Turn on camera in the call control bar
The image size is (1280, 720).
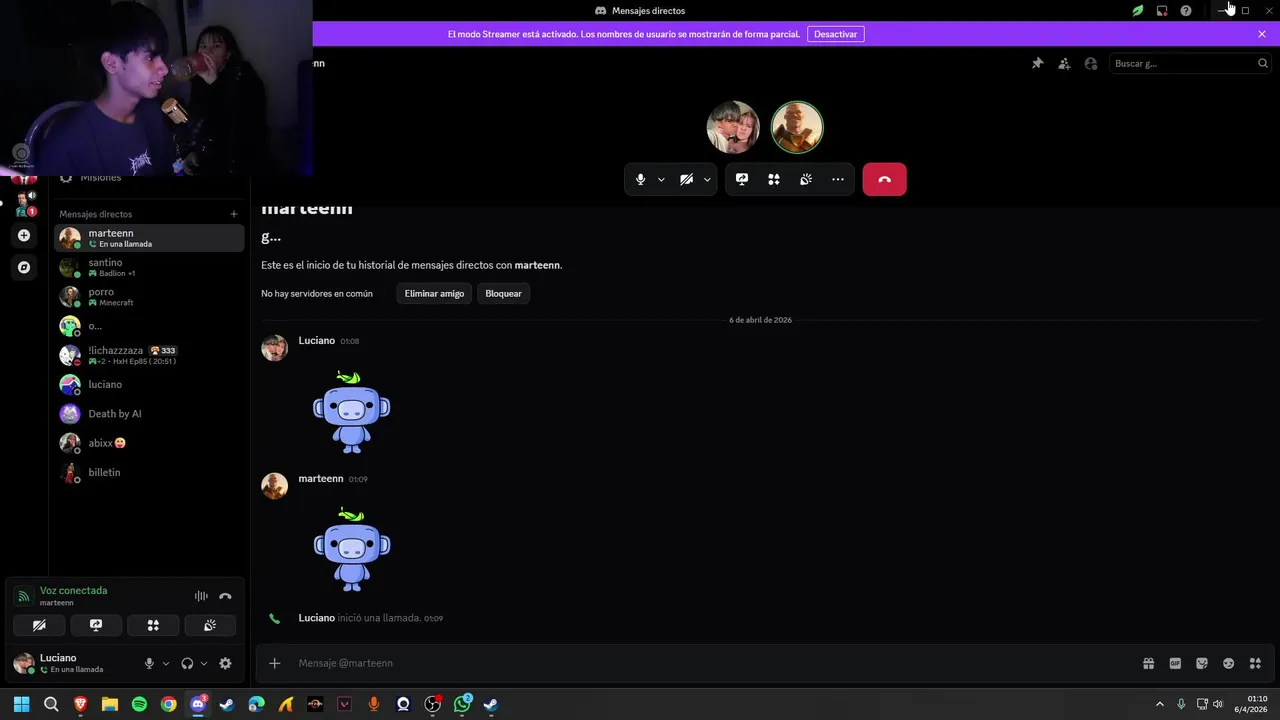[686, 179]
